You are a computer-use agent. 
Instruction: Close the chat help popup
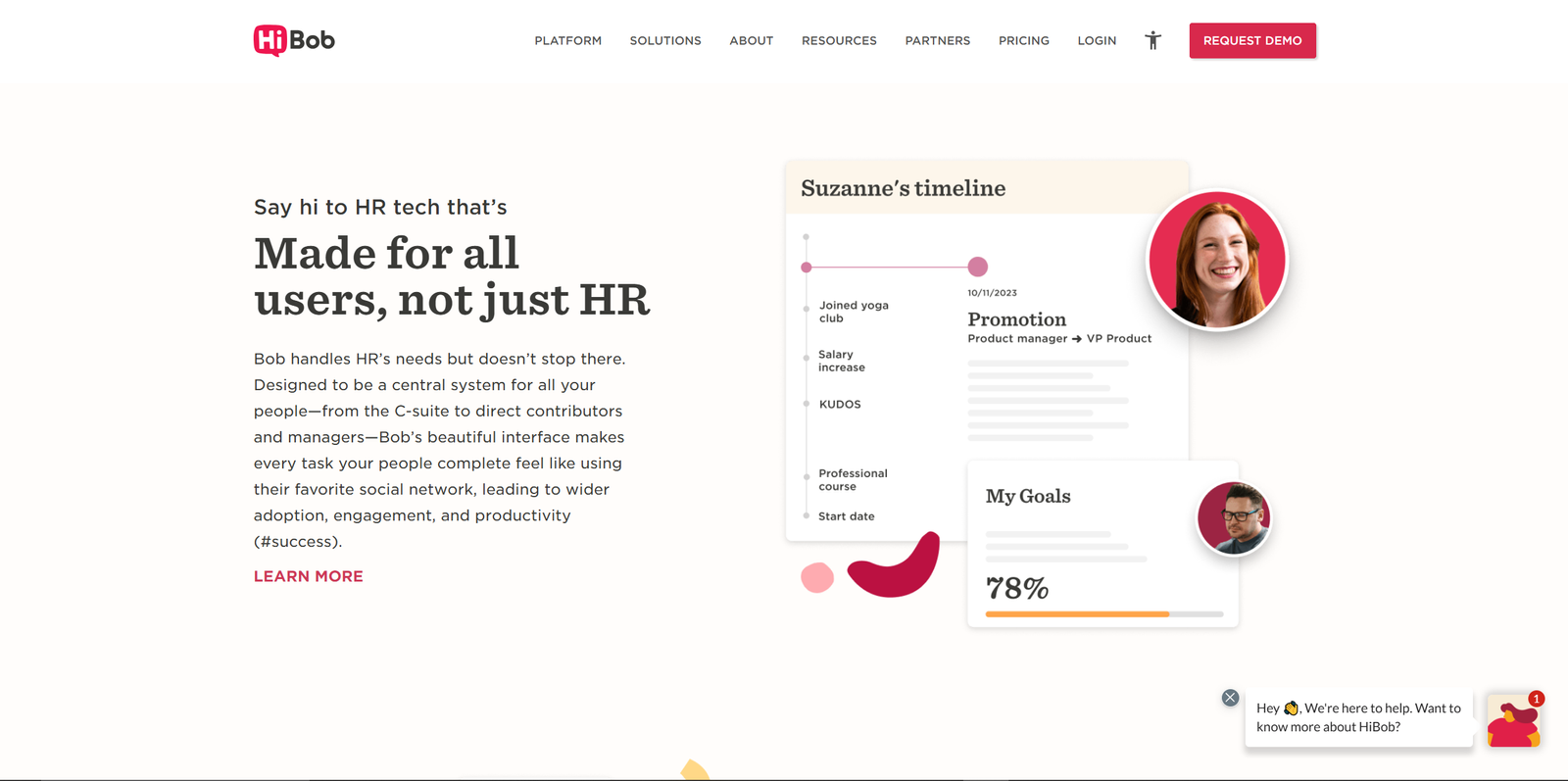(x=1230, y=698)
